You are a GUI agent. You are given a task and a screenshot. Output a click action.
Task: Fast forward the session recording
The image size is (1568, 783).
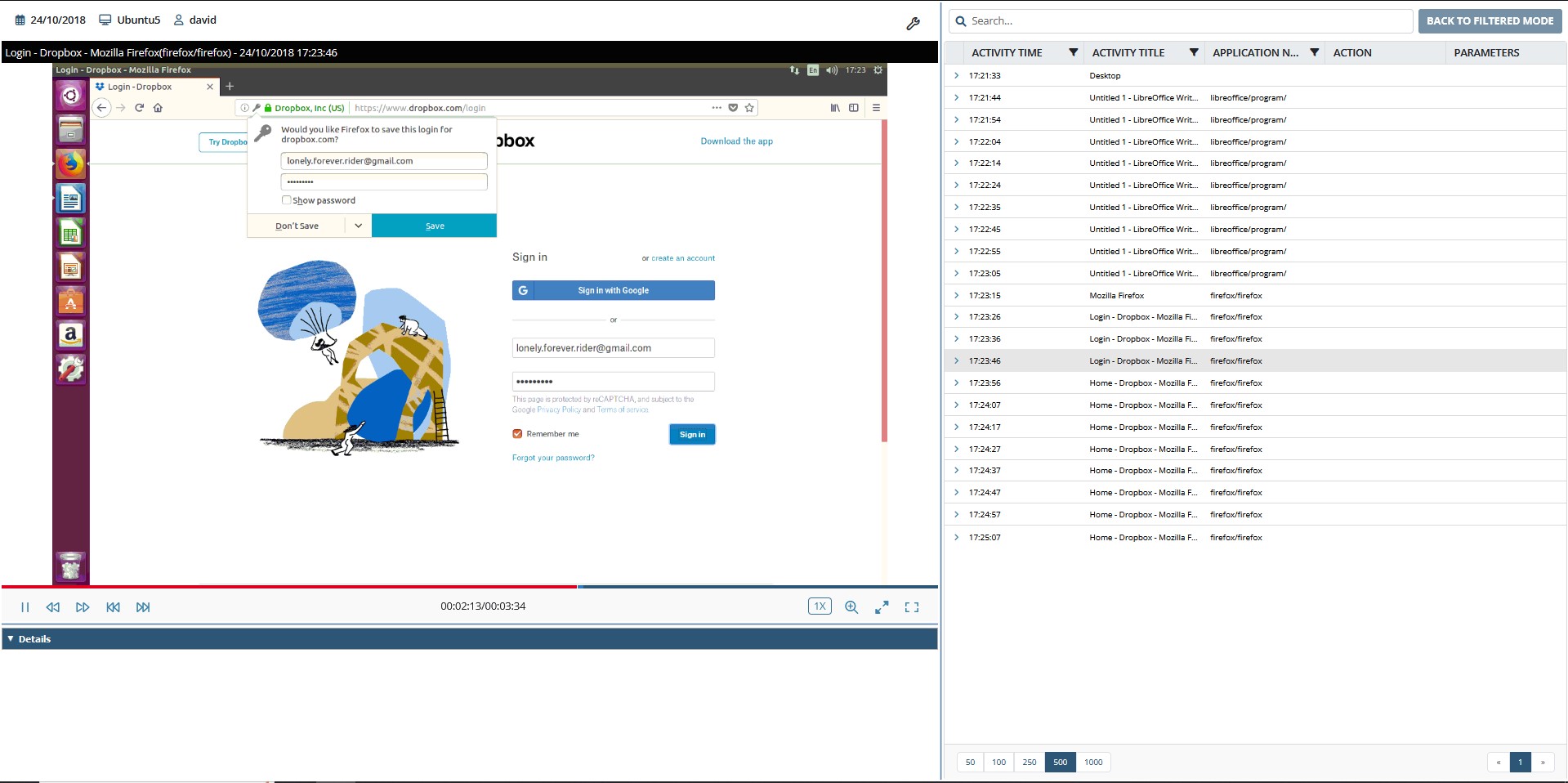(83, 607)
